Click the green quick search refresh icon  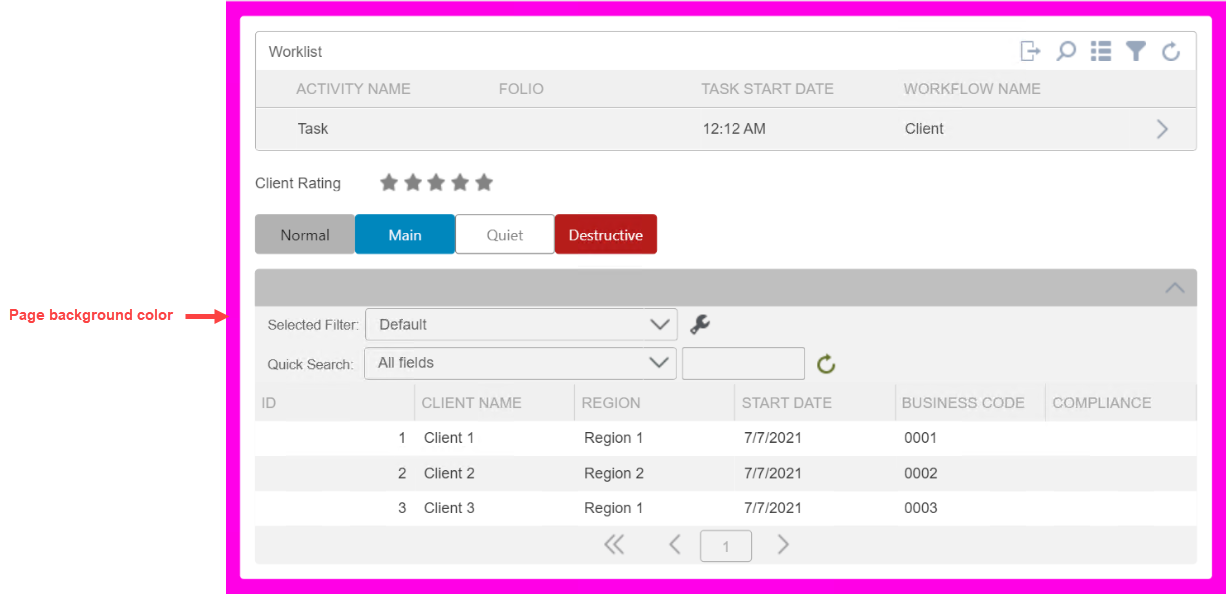(826, 364)
